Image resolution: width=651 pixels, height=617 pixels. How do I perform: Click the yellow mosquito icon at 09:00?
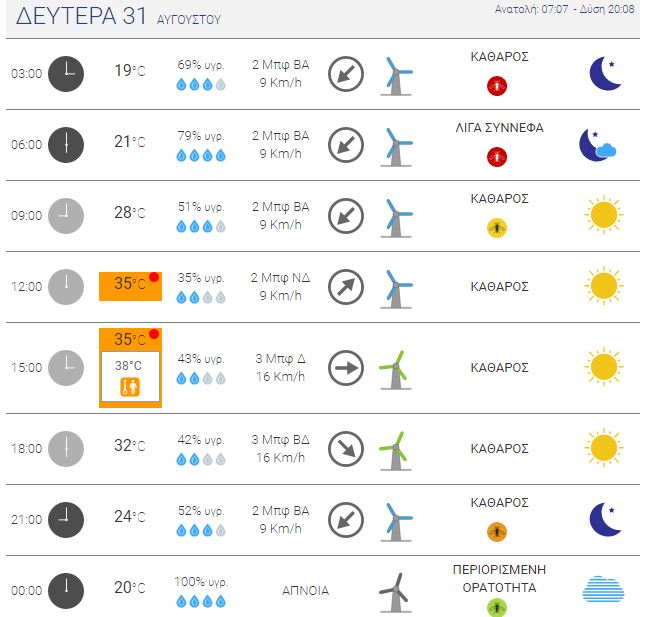(497, 228)
